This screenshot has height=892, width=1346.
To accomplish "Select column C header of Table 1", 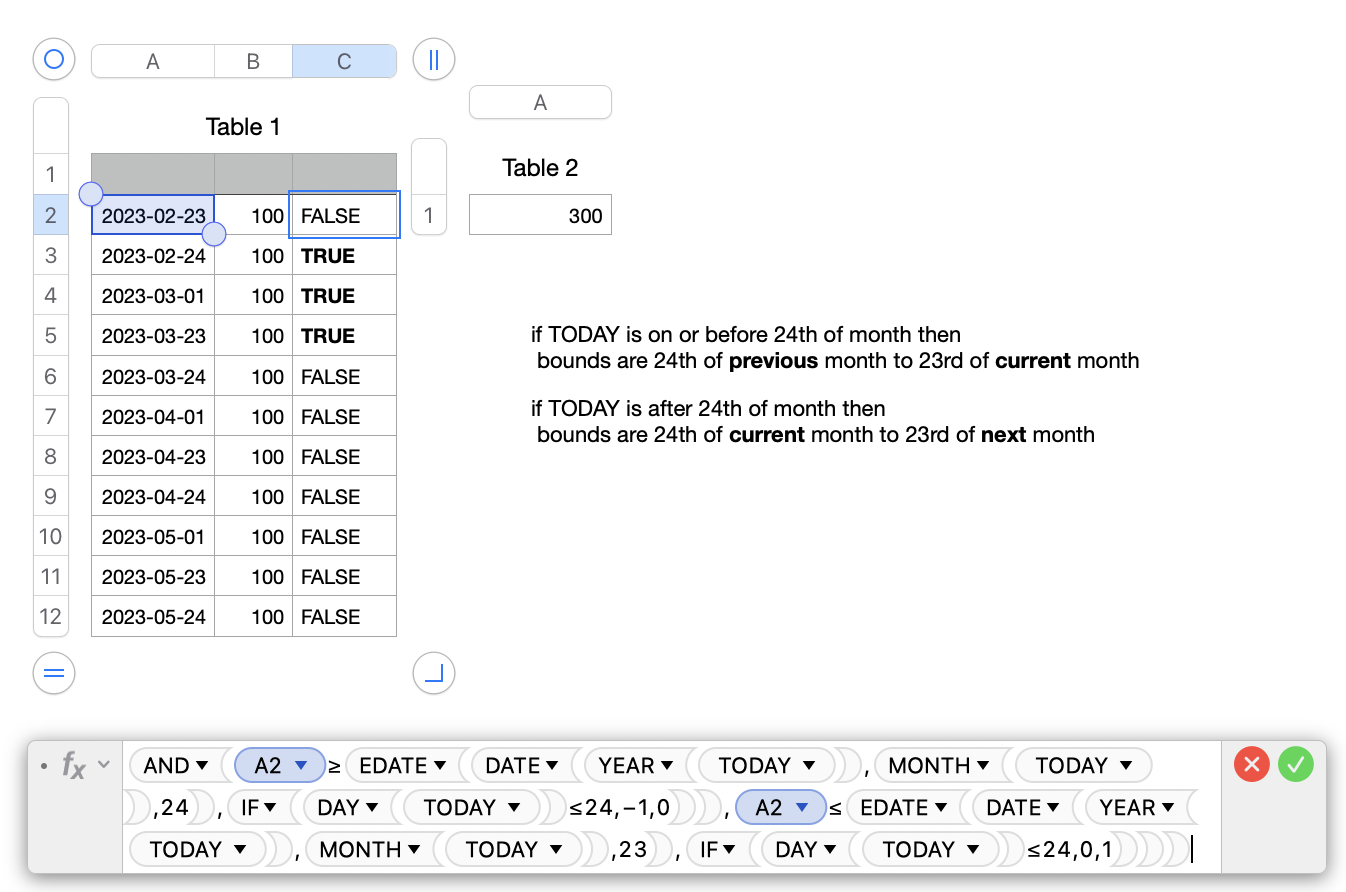I will pos(344,60).
